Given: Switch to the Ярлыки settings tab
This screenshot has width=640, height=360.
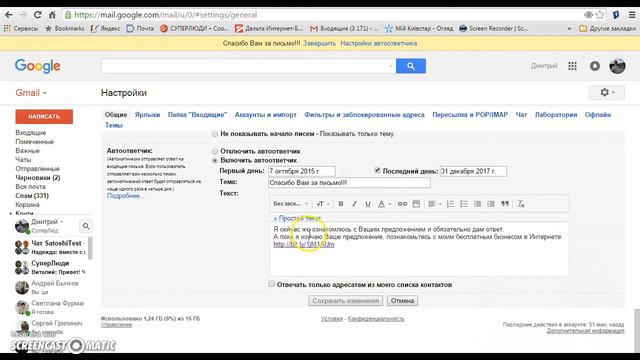Looking at the screenshot, I should pos(147,115).
